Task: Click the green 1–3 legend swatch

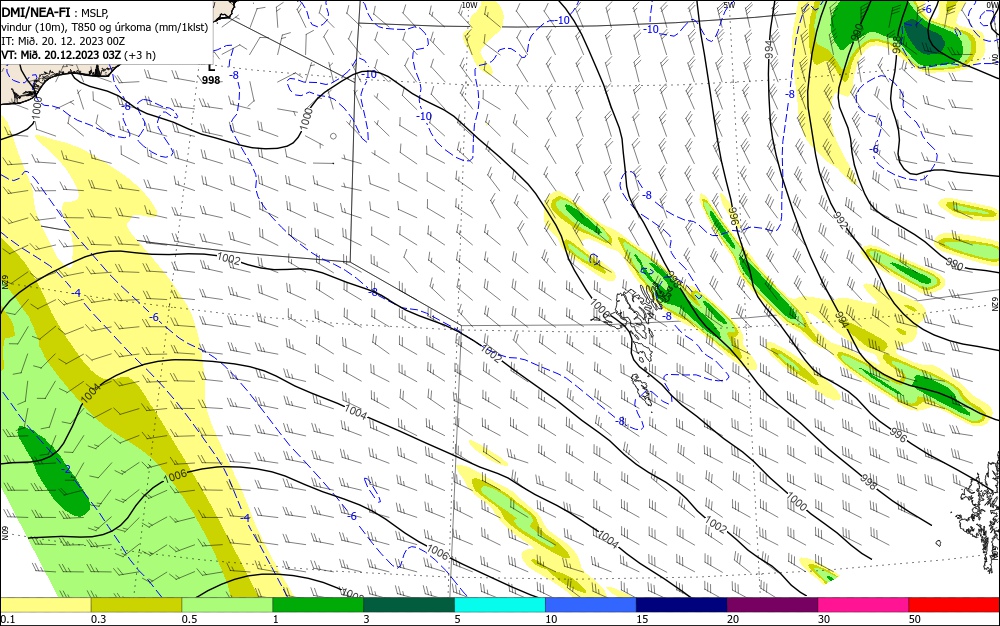Action: 318,605
